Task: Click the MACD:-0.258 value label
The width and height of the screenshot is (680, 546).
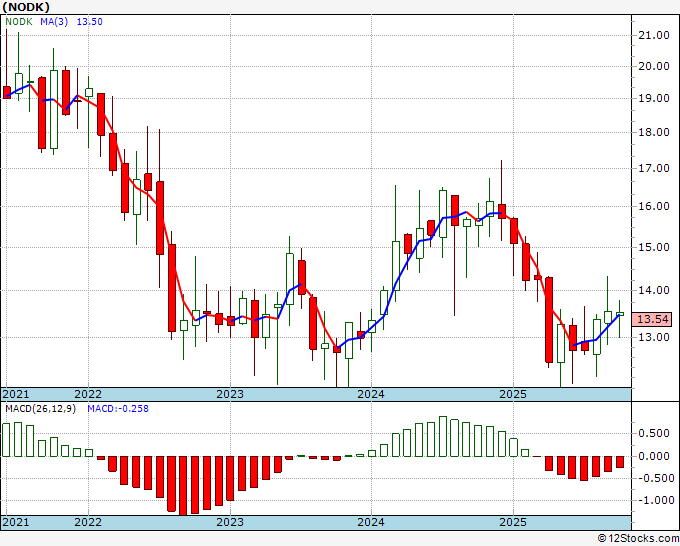Action: (x=118, y=409)
